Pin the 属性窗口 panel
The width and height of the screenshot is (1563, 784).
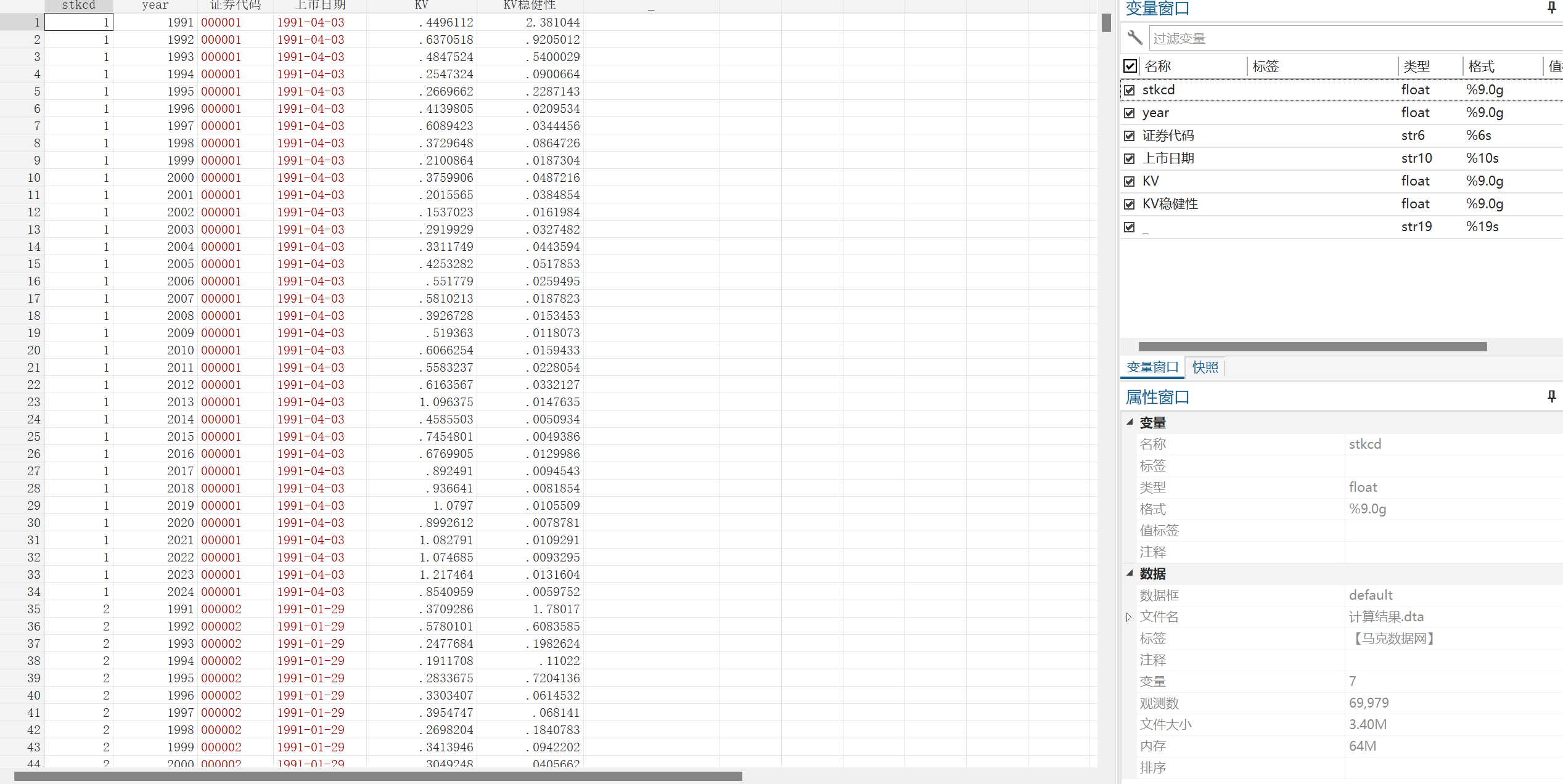click(1551, 396)
